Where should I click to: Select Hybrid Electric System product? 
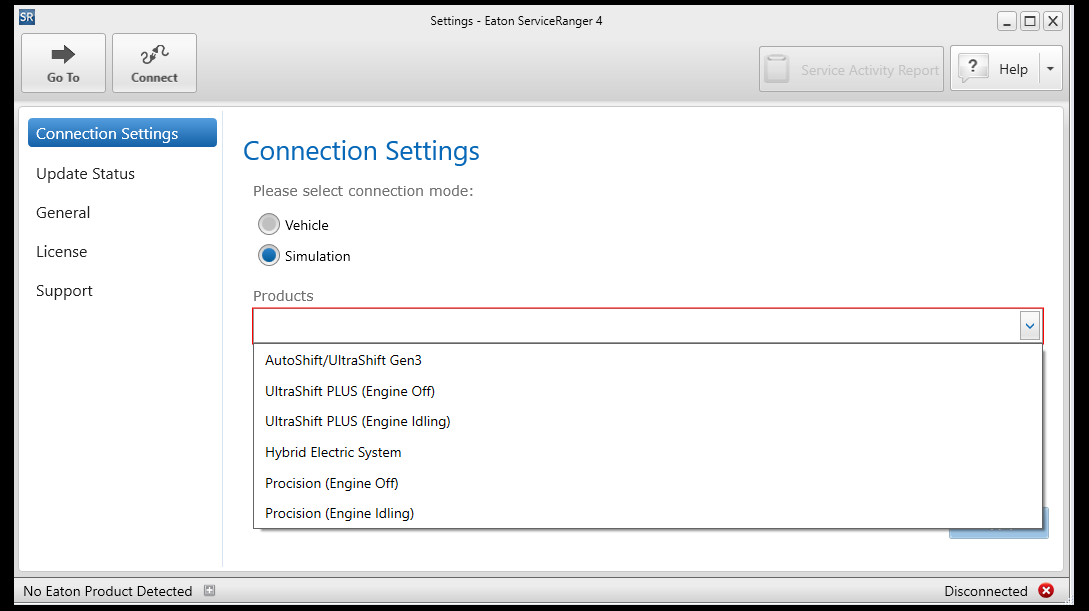click(333, 452)
